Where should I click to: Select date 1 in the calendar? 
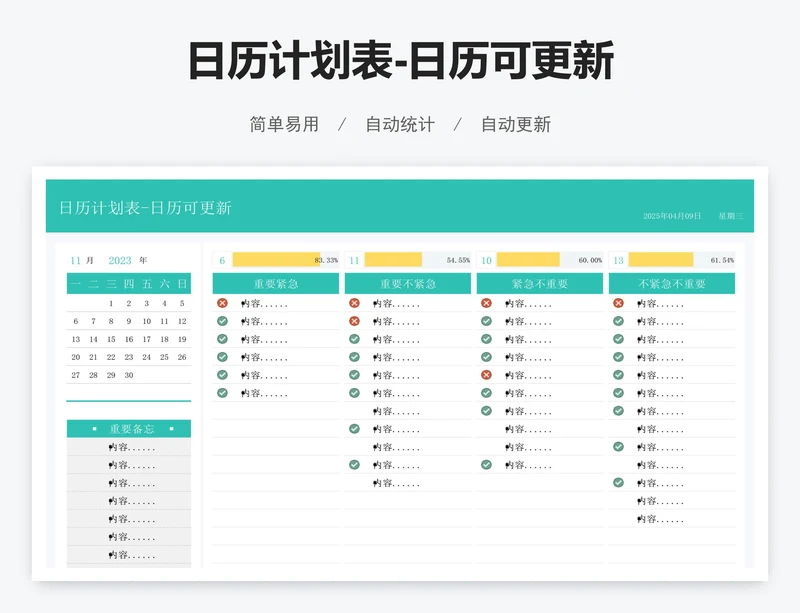[111, 303]
